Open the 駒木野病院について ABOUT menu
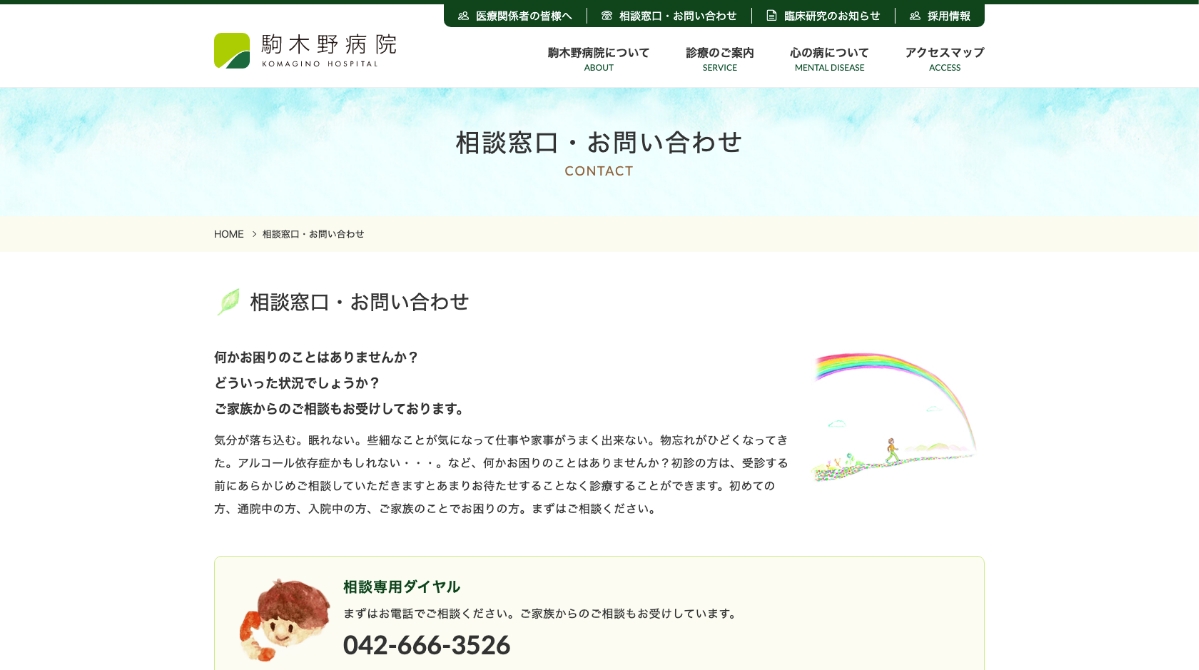This screenshot has height=670, width=1199. (x=598, y=59)
